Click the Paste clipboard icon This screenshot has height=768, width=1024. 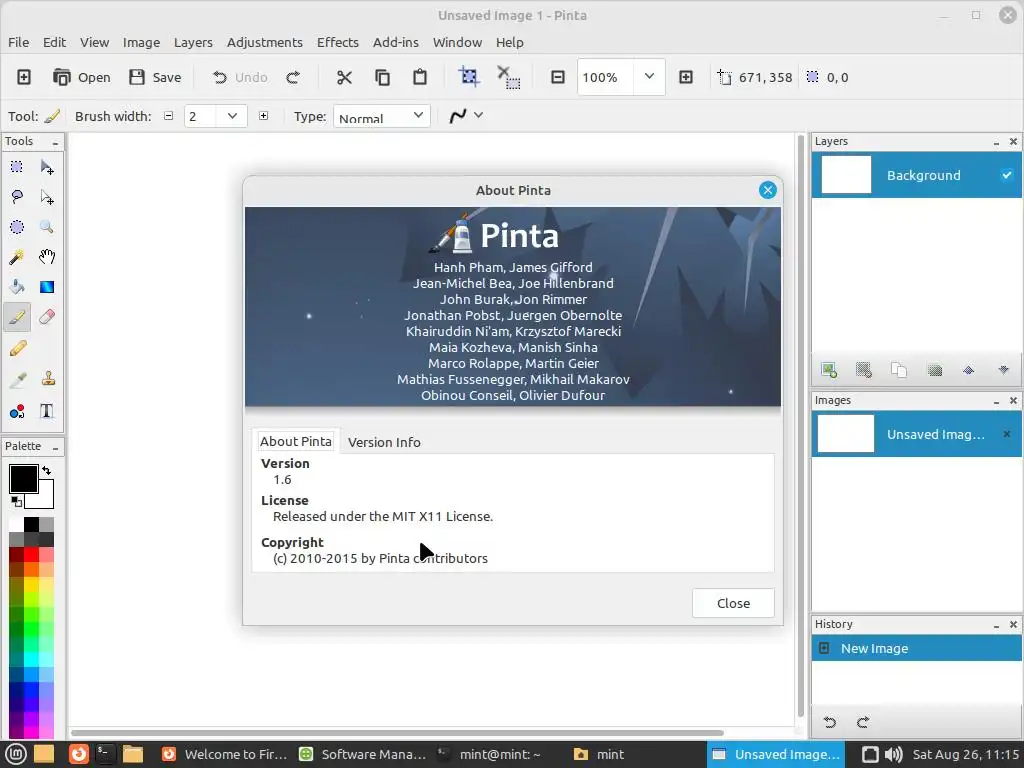[420, 77]
